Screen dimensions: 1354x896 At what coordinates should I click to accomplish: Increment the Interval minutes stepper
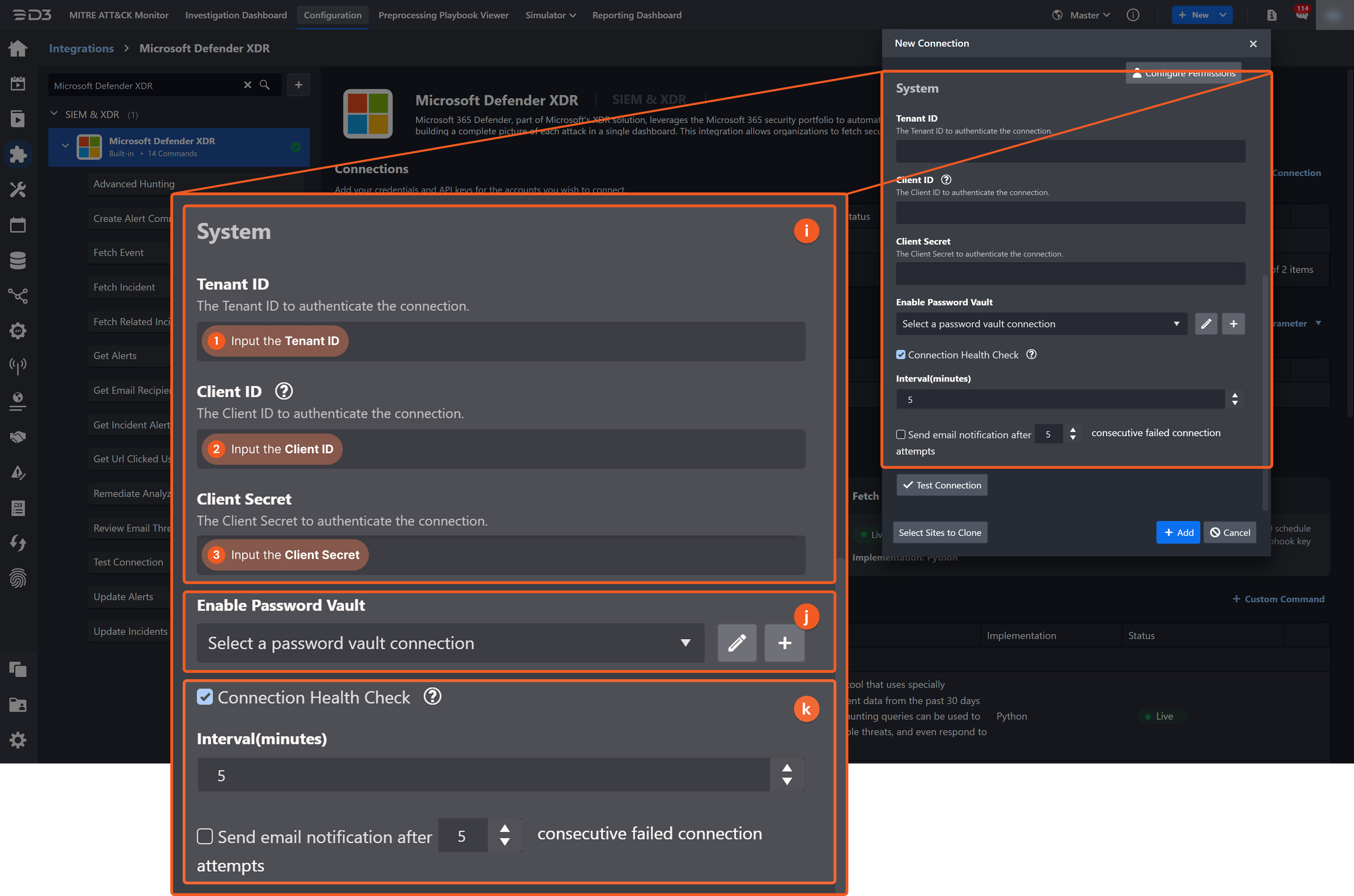787,767
